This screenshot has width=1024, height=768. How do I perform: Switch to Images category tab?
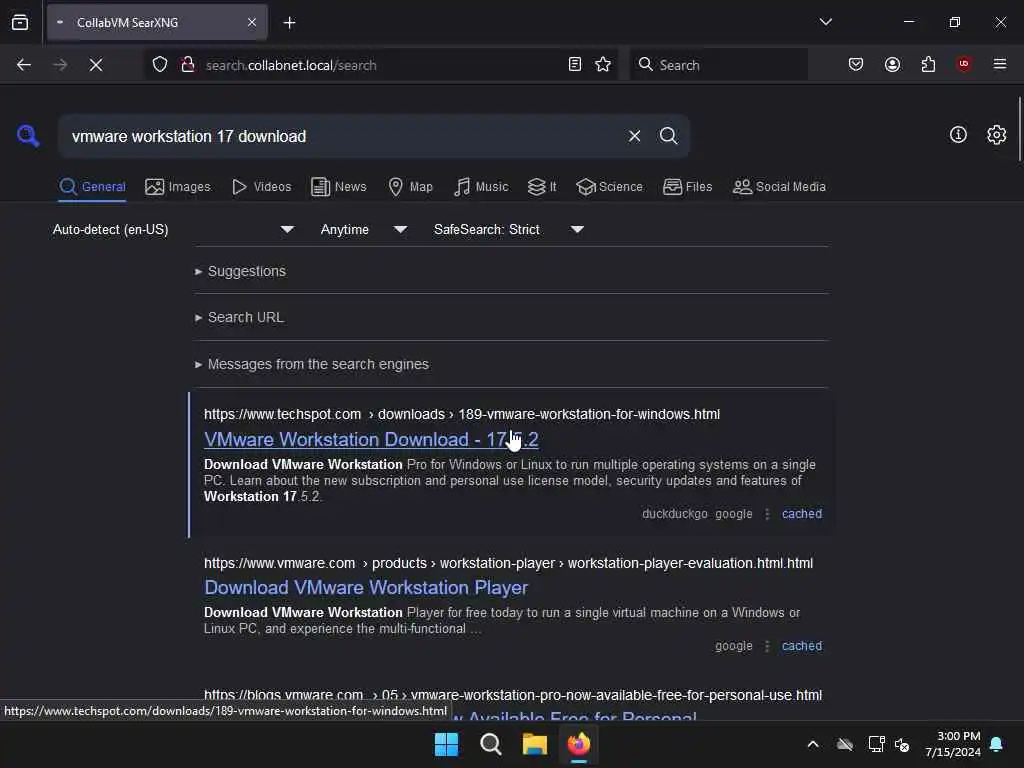pyautogui.click(x=178, y=187)
